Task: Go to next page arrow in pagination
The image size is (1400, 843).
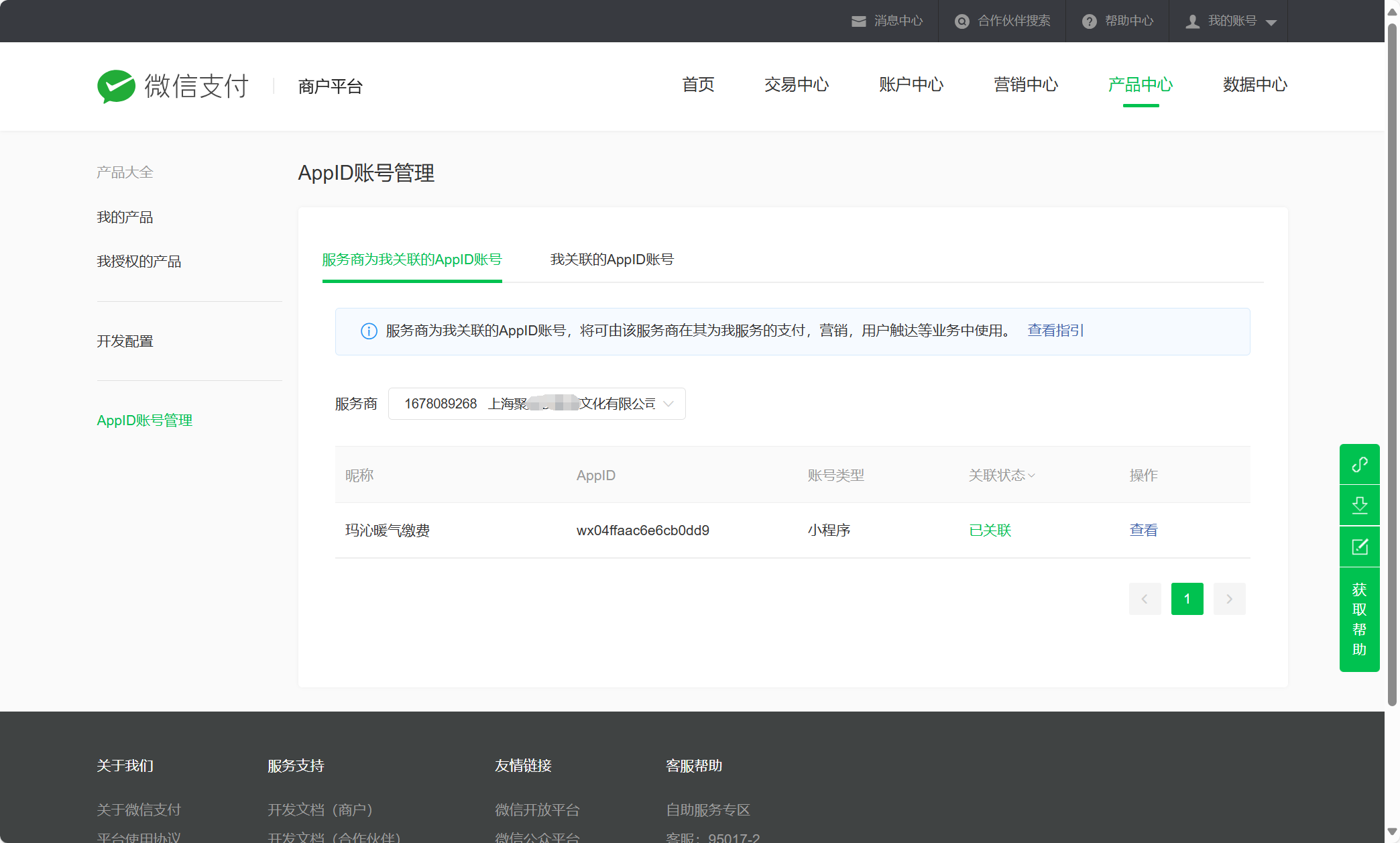Action: [x=1229, y=599]
